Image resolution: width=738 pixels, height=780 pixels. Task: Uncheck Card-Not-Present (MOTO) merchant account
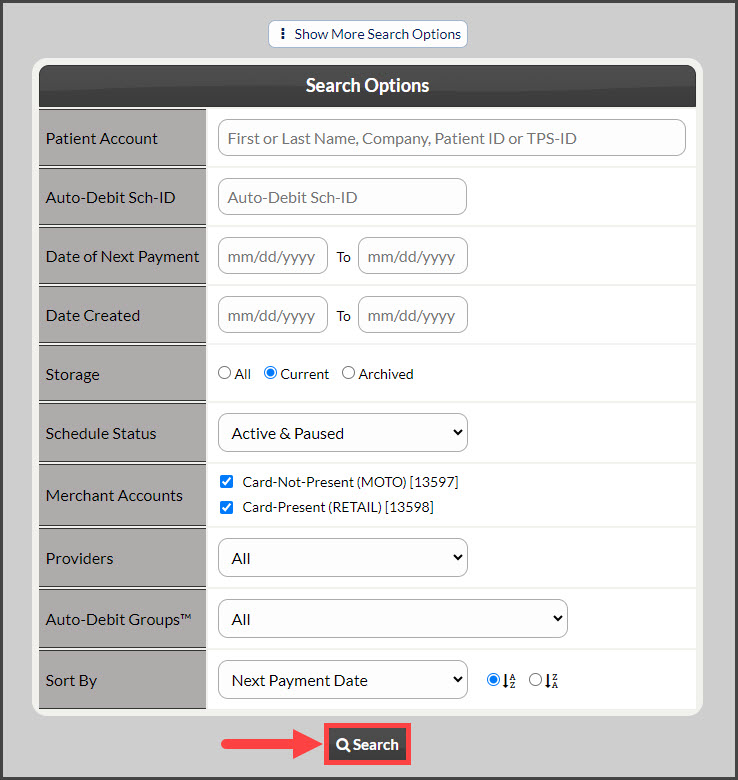pos(227,482)
